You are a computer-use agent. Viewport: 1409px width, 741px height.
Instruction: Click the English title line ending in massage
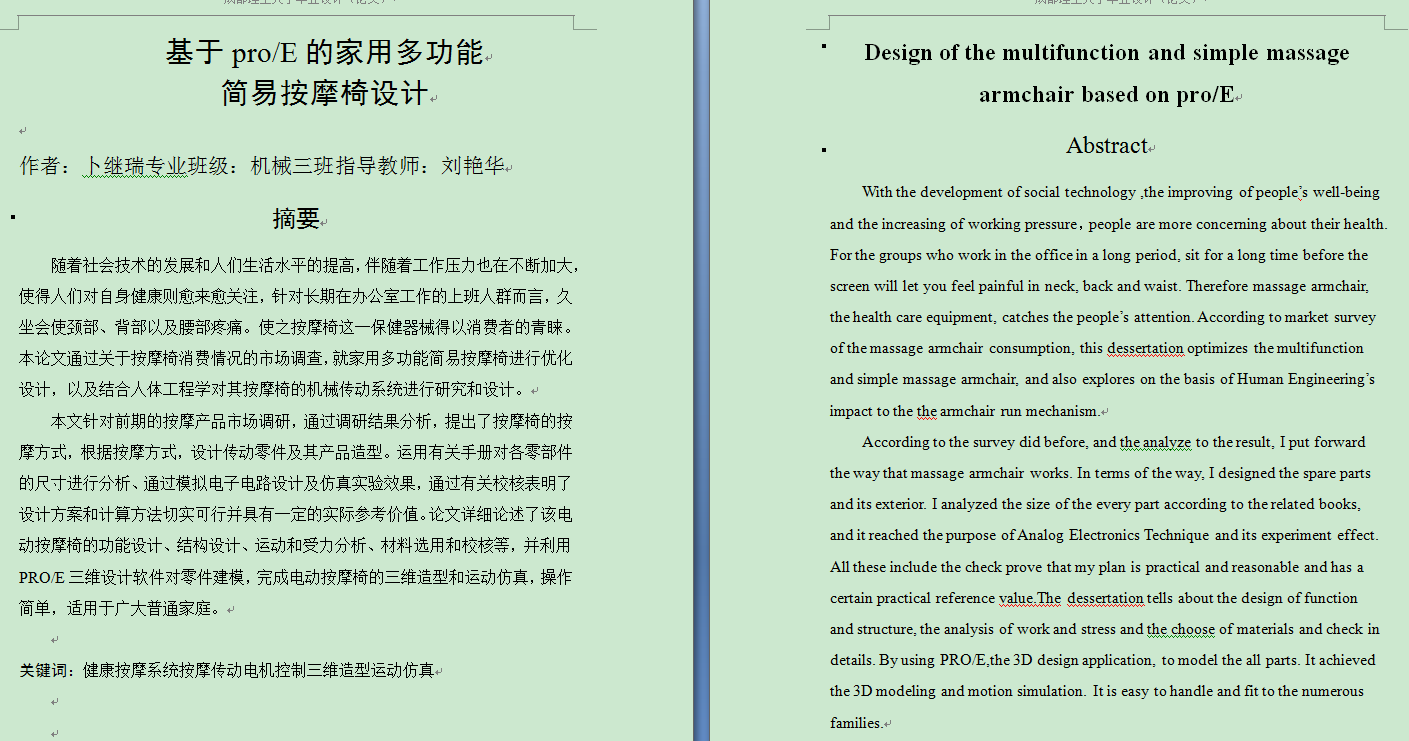(x=1106, y=52)
